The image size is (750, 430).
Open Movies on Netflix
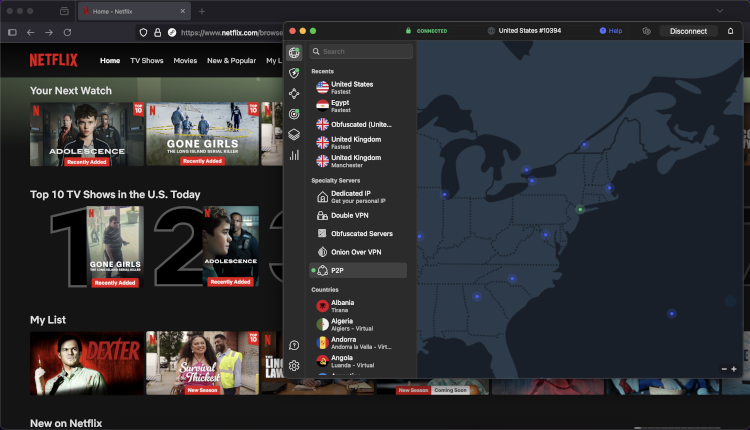[185, 61]
